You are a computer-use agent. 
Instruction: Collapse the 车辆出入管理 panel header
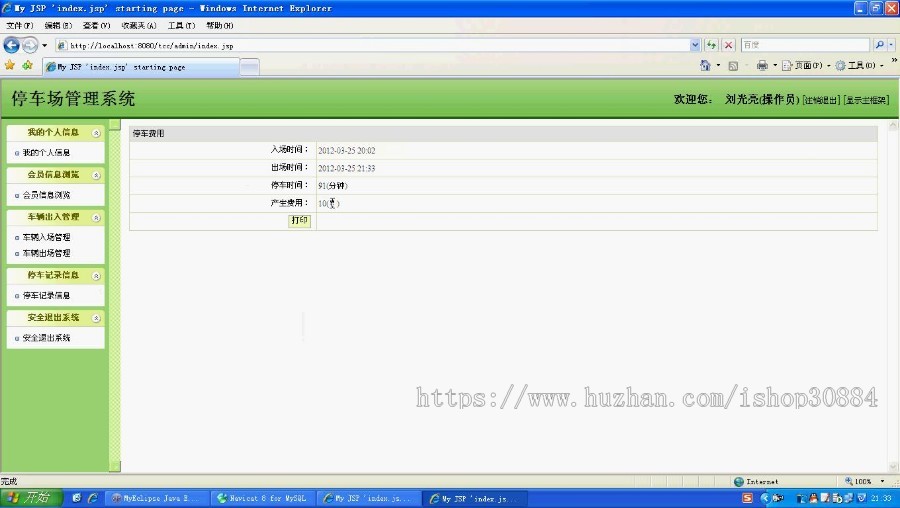(56, 217)
